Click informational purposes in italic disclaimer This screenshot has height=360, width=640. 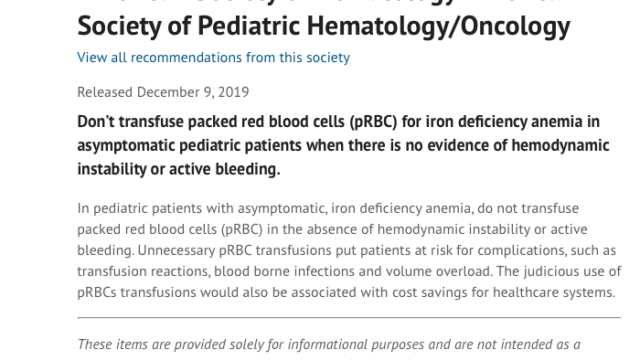click(356, 345)
